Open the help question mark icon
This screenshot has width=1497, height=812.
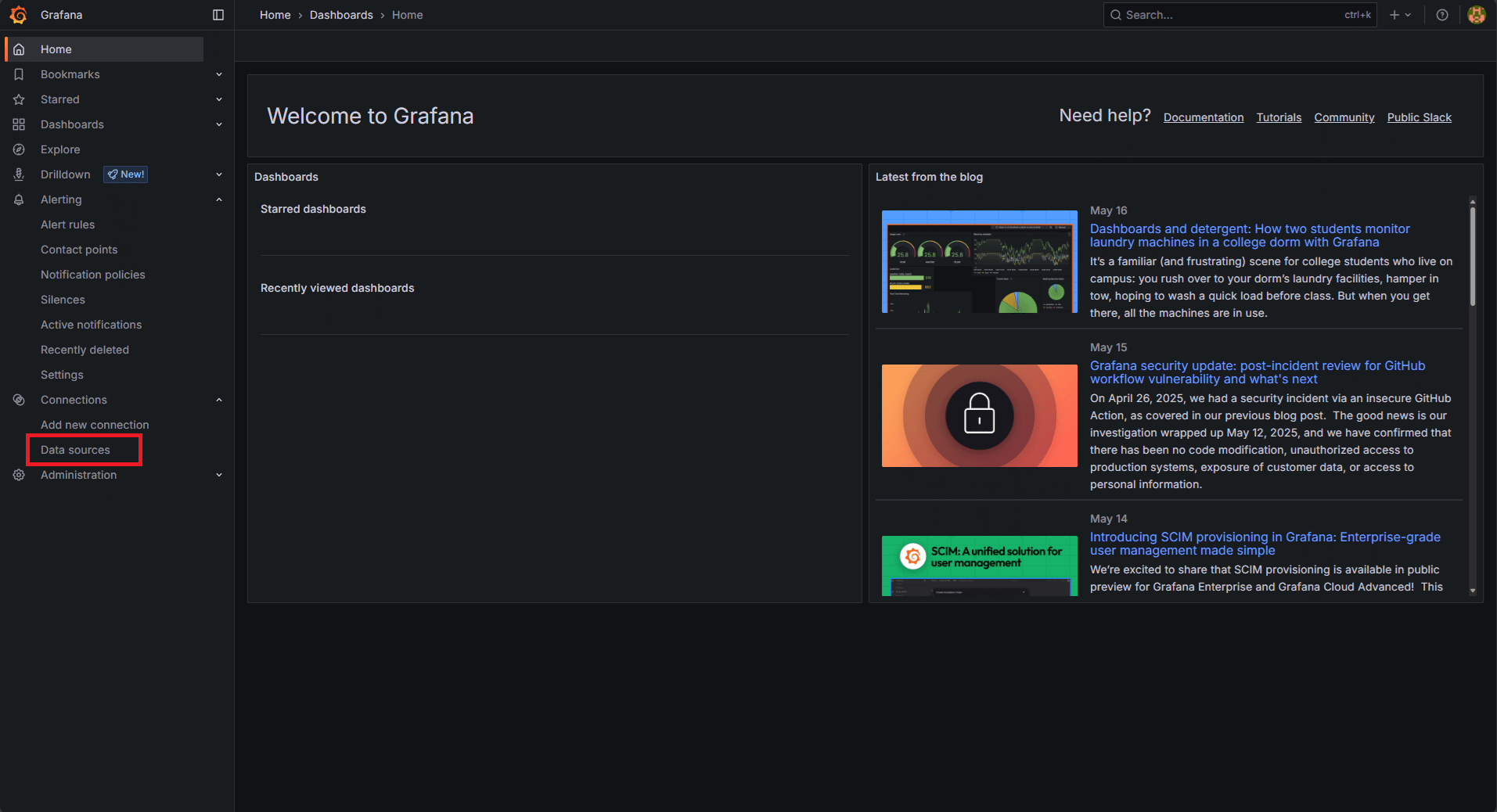pos(1442,15)
